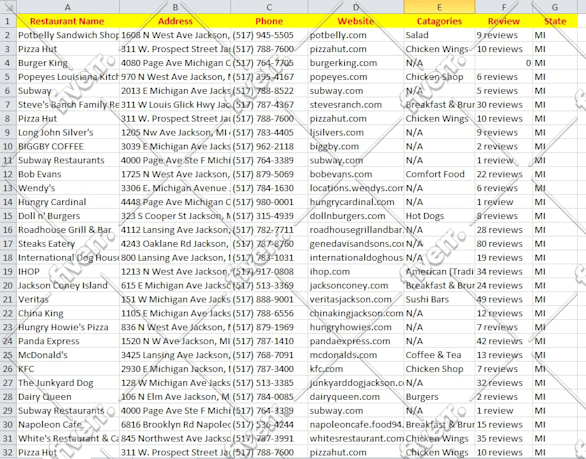Select row 32 header
The height and width of the screenshot is (459, 586).
pos(8,452)
